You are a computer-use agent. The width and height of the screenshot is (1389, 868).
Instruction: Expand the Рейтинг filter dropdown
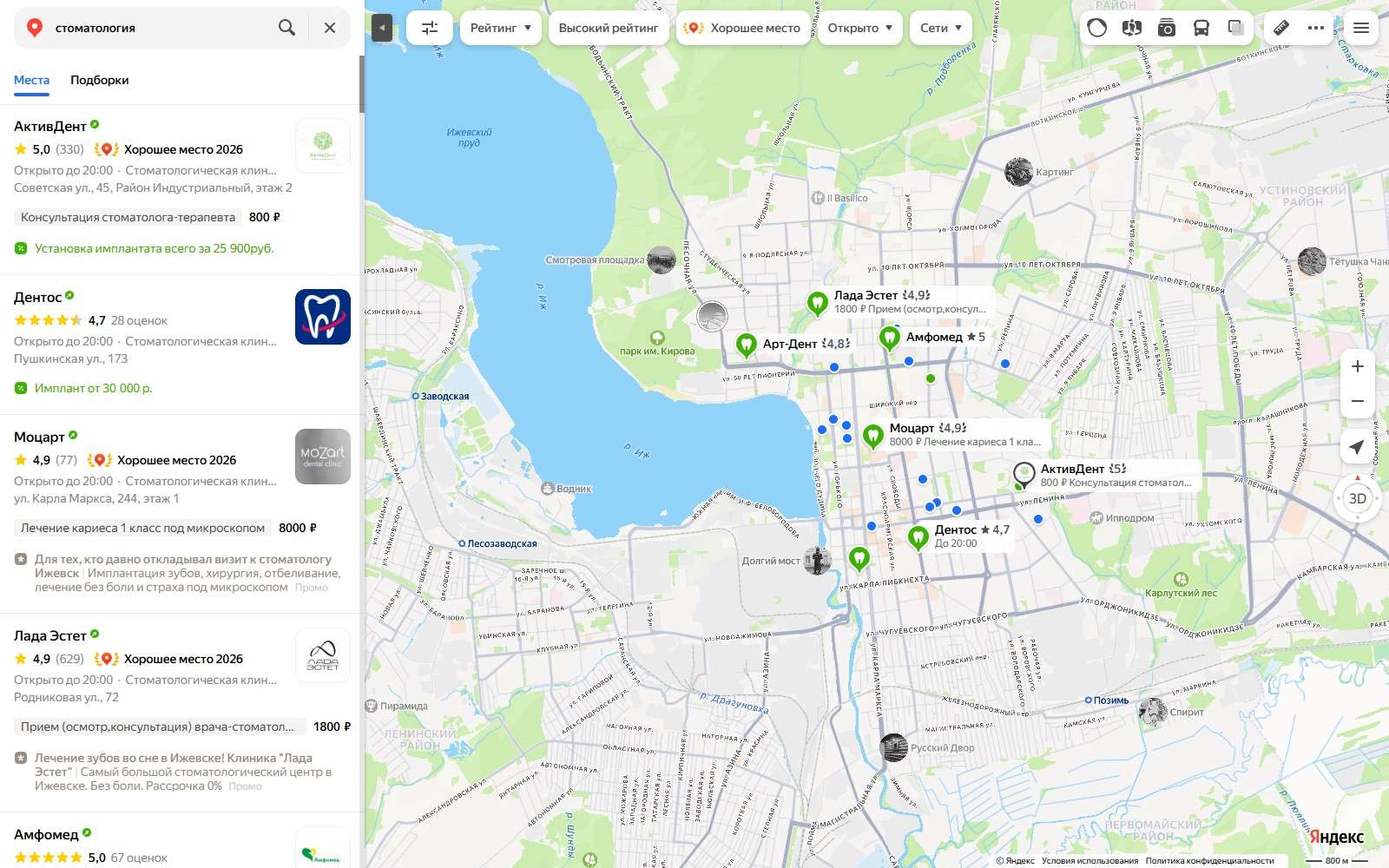501,28
